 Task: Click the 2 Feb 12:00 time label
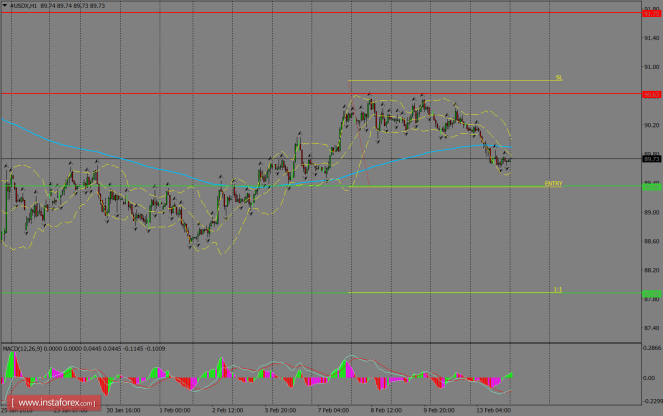tap(227, 410)
